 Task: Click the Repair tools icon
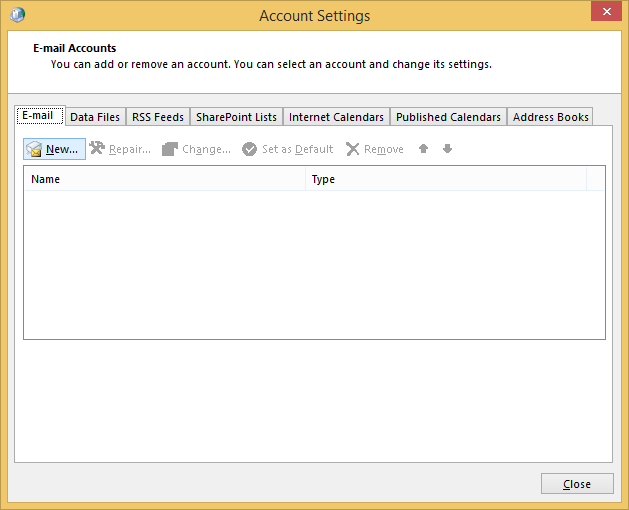tap(97, 149)
